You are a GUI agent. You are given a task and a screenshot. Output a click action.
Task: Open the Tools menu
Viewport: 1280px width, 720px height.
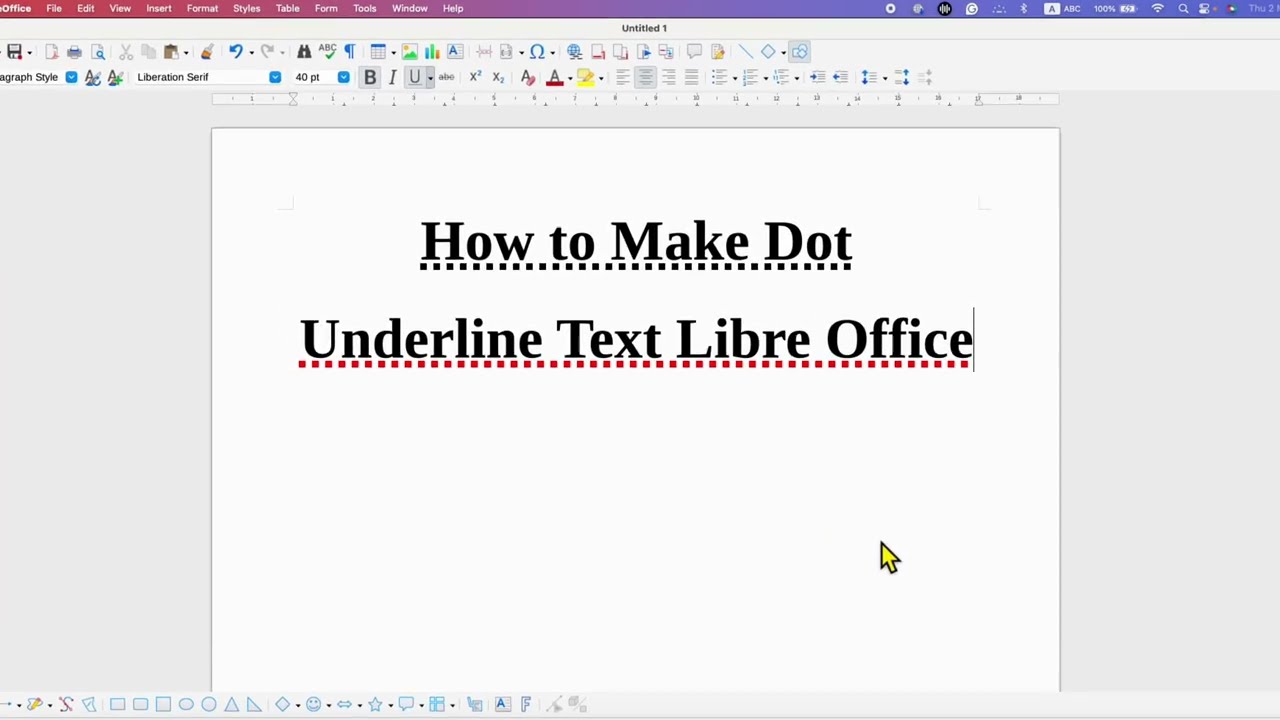364,8
